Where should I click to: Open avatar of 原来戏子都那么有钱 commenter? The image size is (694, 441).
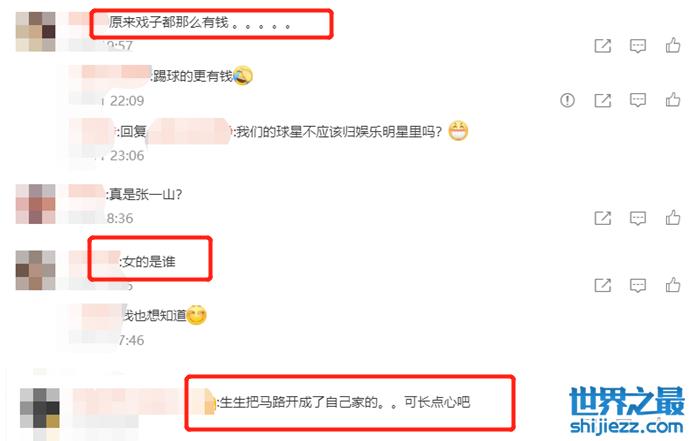35,31
